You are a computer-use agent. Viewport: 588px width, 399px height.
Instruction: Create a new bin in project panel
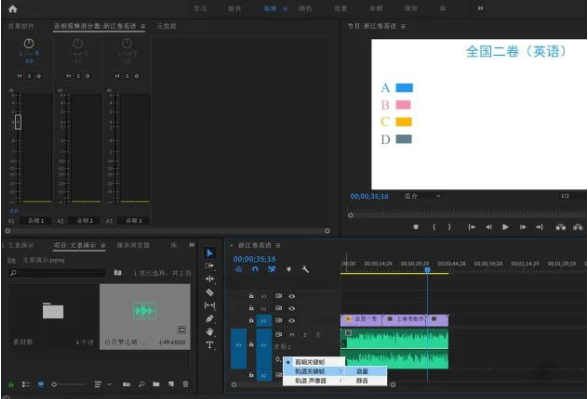coord(156,384)
